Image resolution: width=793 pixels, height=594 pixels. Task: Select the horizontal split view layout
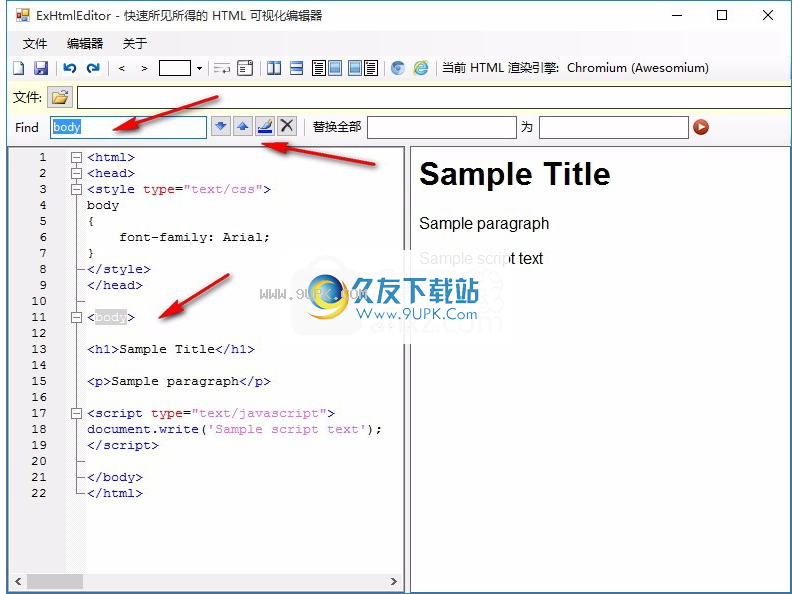point(296,68)
